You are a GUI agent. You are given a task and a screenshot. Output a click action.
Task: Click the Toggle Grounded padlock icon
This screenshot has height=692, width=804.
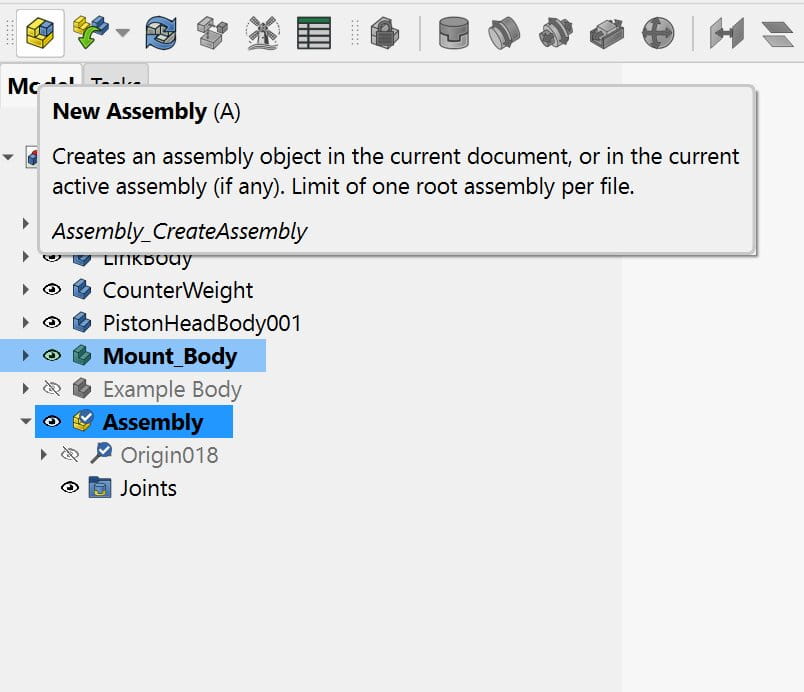(384, 33)
